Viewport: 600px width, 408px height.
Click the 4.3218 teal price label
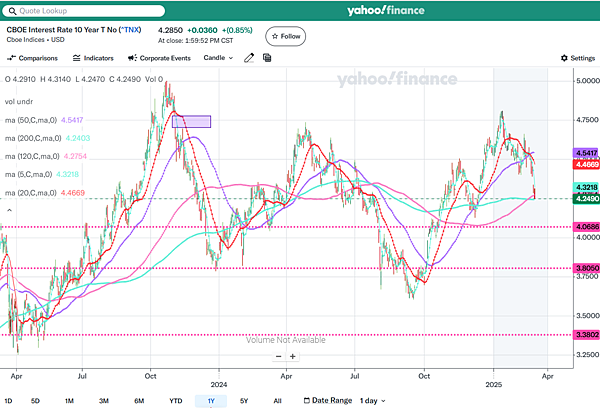click(x=586, y=187)
